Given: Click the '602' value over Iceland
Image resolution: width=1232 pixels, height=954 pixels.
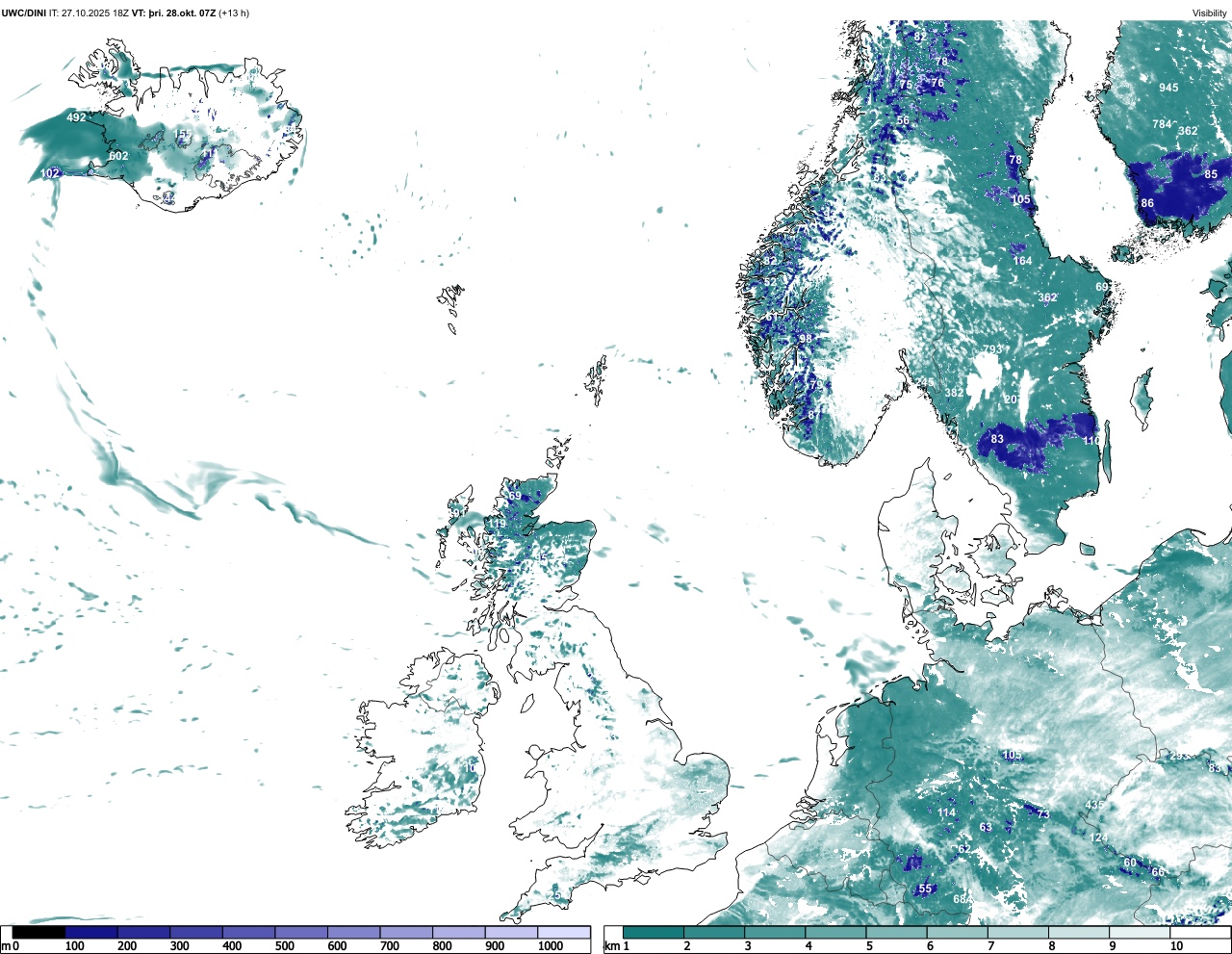Looking at the screenshot, I should (x=118, y=156).
